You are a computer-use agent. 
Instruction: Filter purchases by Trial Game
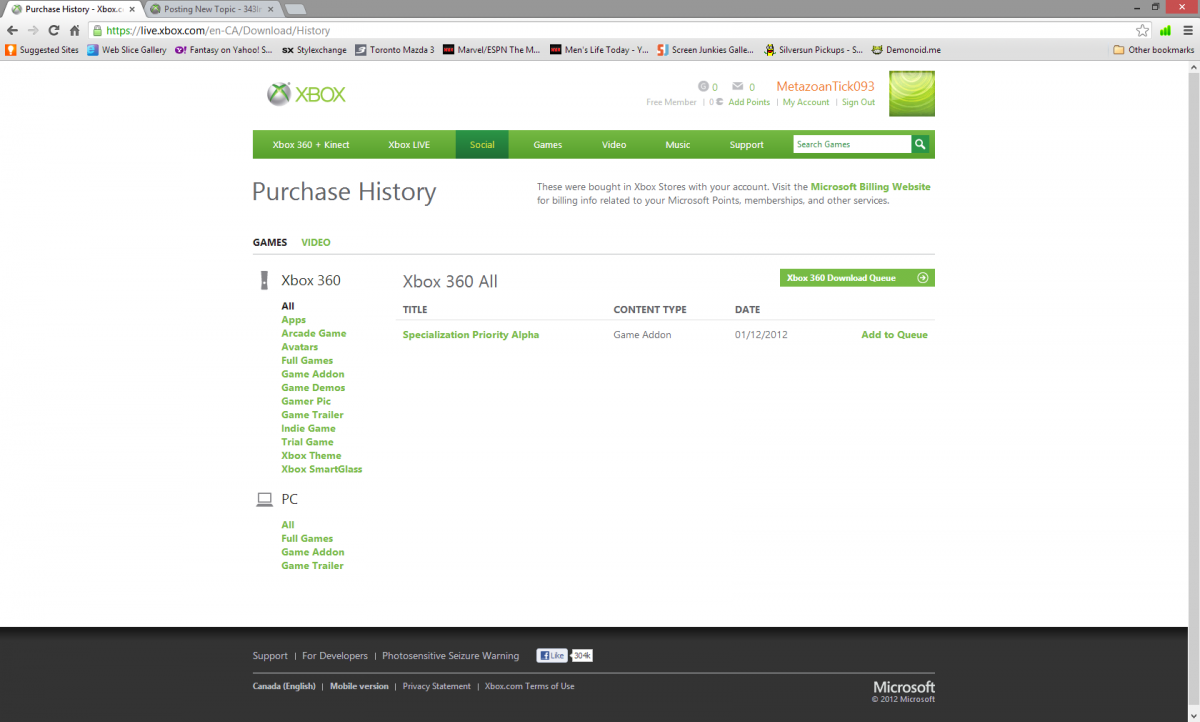point(308,442)
